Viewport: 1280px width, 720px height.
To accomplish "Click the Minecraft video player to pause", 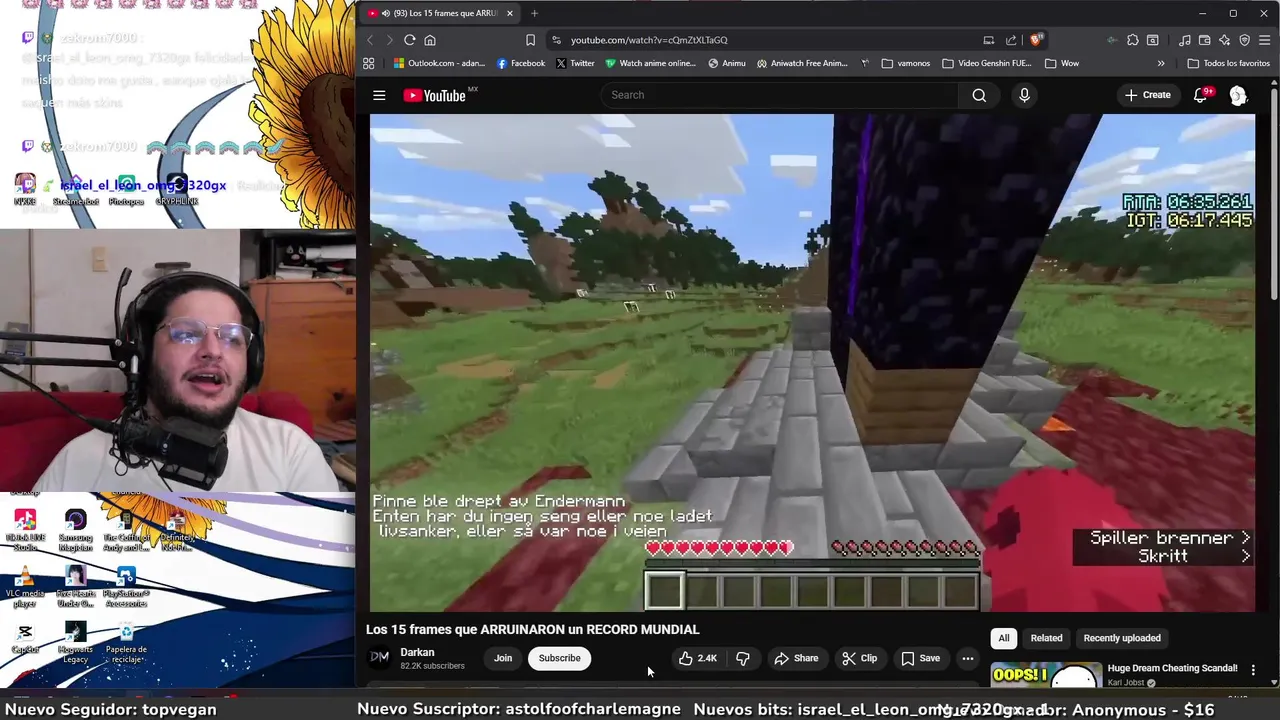I will point(812,362).
